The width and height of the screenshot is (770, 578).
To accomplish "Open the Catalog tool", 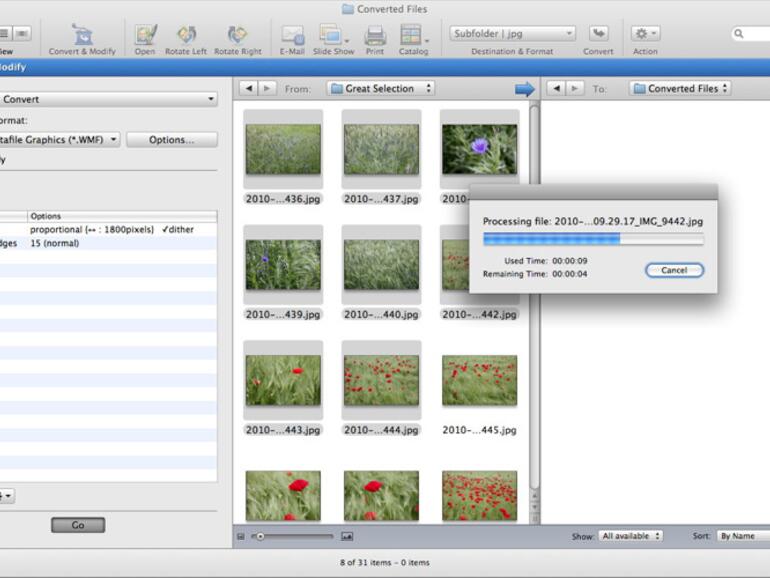I will pos(413,36).
